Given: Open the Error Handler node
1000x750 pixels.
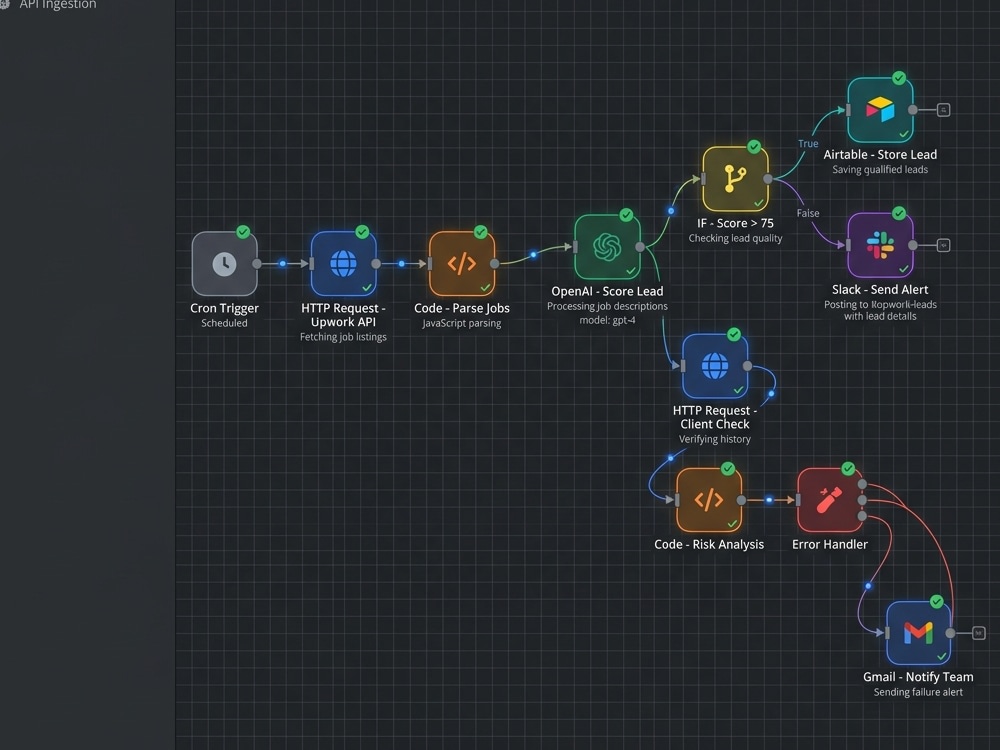Looking at the screenshot, I should (830, 500).
